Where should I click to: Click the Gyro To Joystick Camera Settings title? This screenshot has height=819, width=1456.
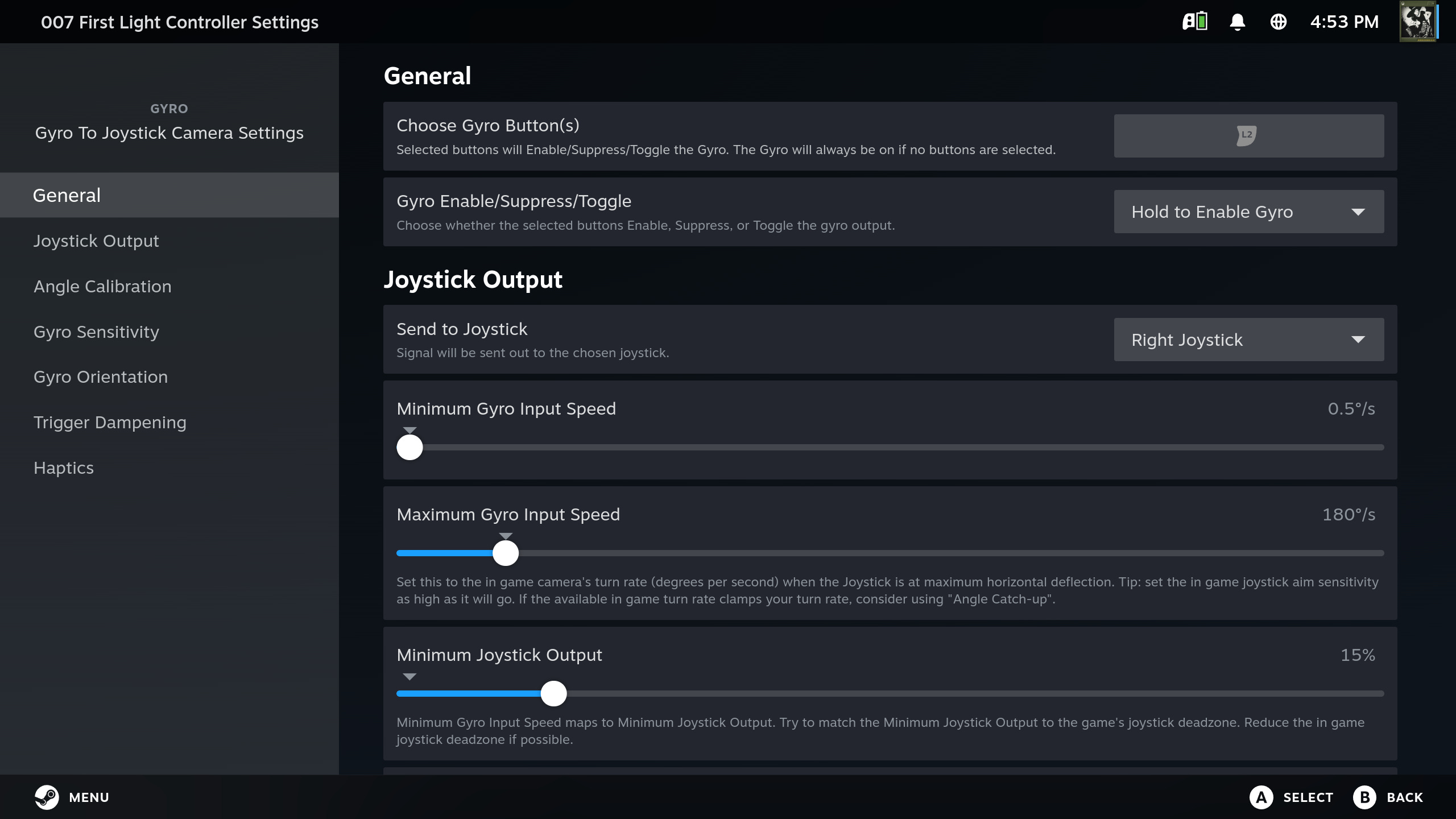(x=169, y=133)
